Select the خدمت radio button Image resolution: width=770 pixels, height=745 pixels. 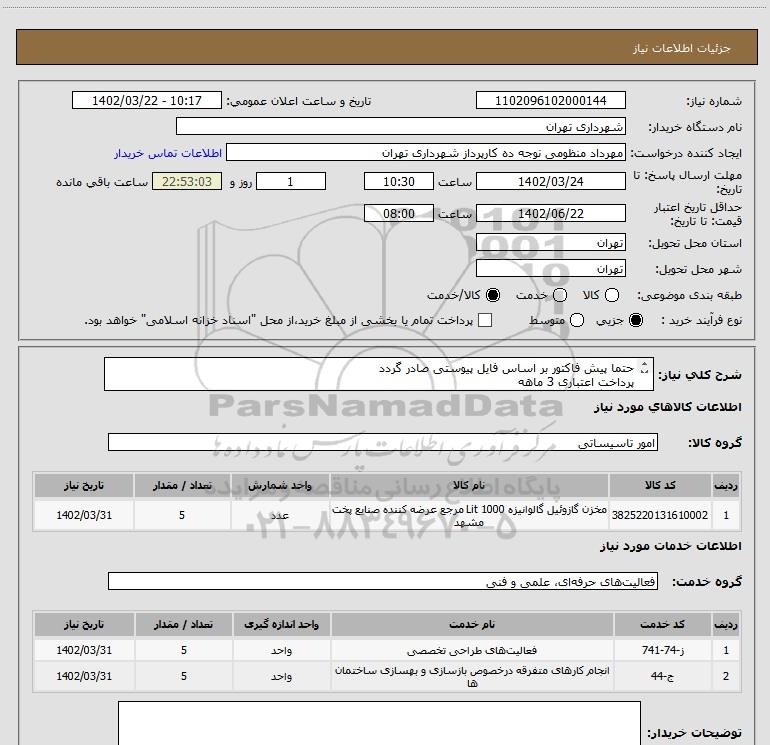pyautogui.click(x=560, y=295)
